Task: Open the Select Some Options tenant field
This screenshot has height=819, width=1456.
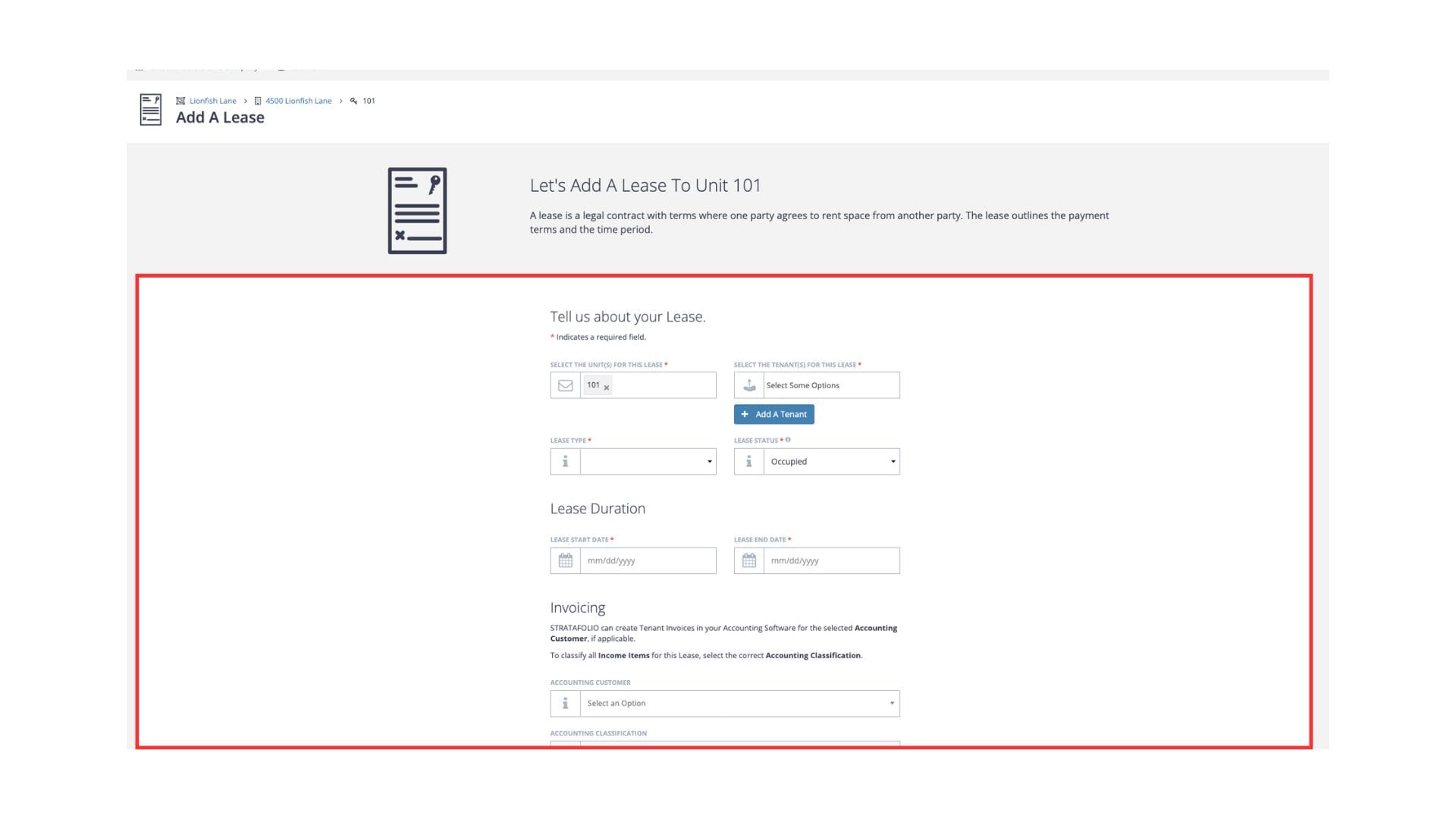Action: pyautogui.click(x=831, y=385)
